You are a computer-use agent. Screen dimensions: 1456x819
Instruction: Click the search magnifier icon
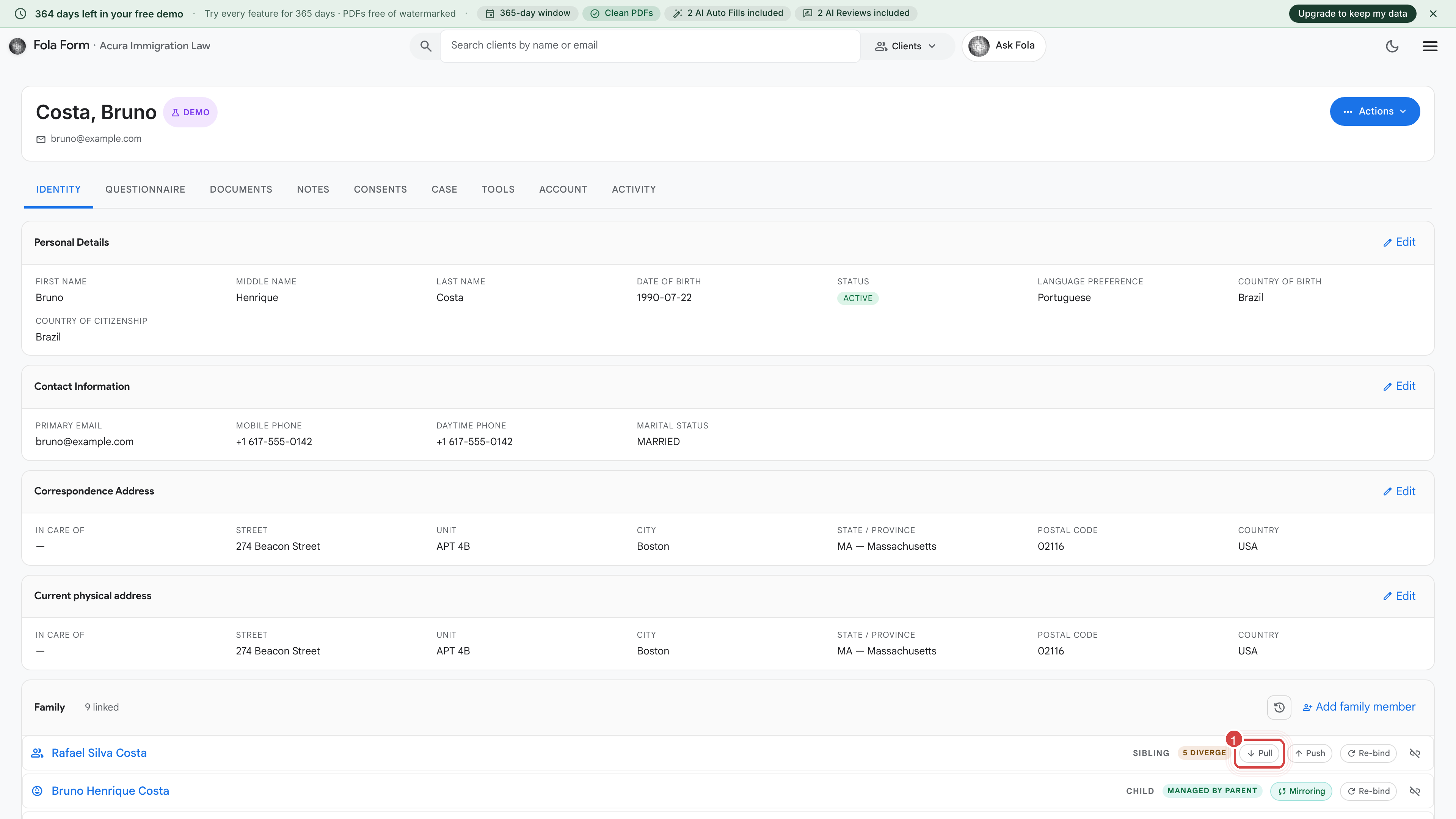tap(425, 46)
